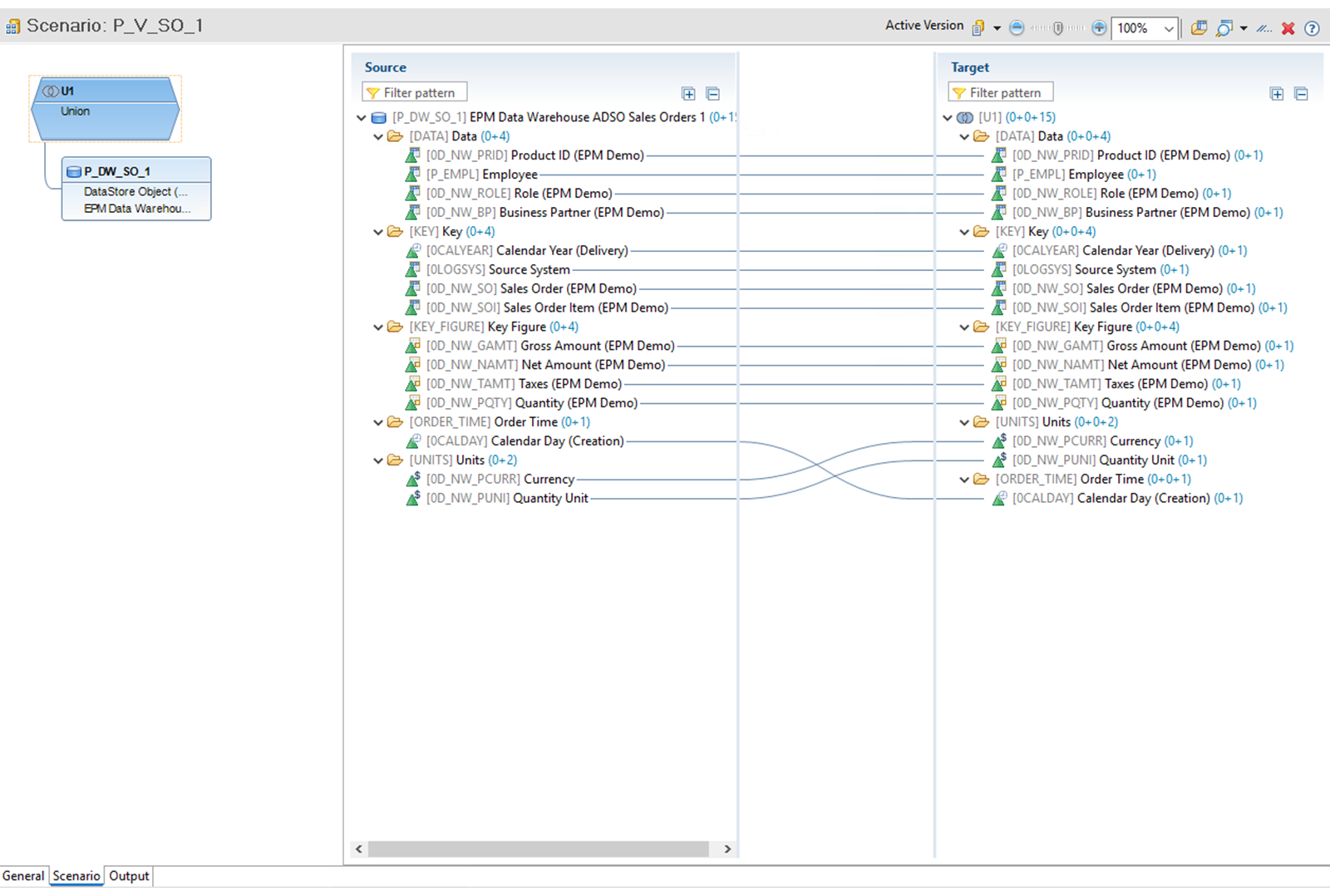Click the red X delete icon
Image resolution: width=1330 pixels, height=896 pixels.
[x=1288, y=28]
